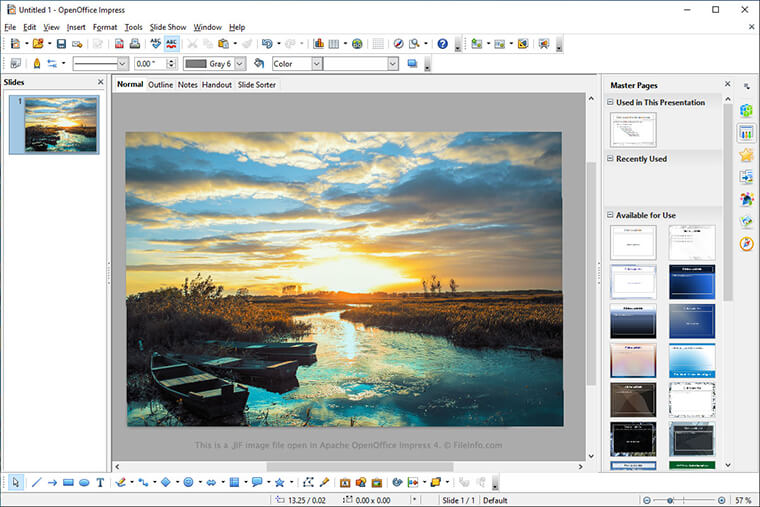Open the Help icon in toolbar
The image size is (760, 507).
tap(442, 44)
